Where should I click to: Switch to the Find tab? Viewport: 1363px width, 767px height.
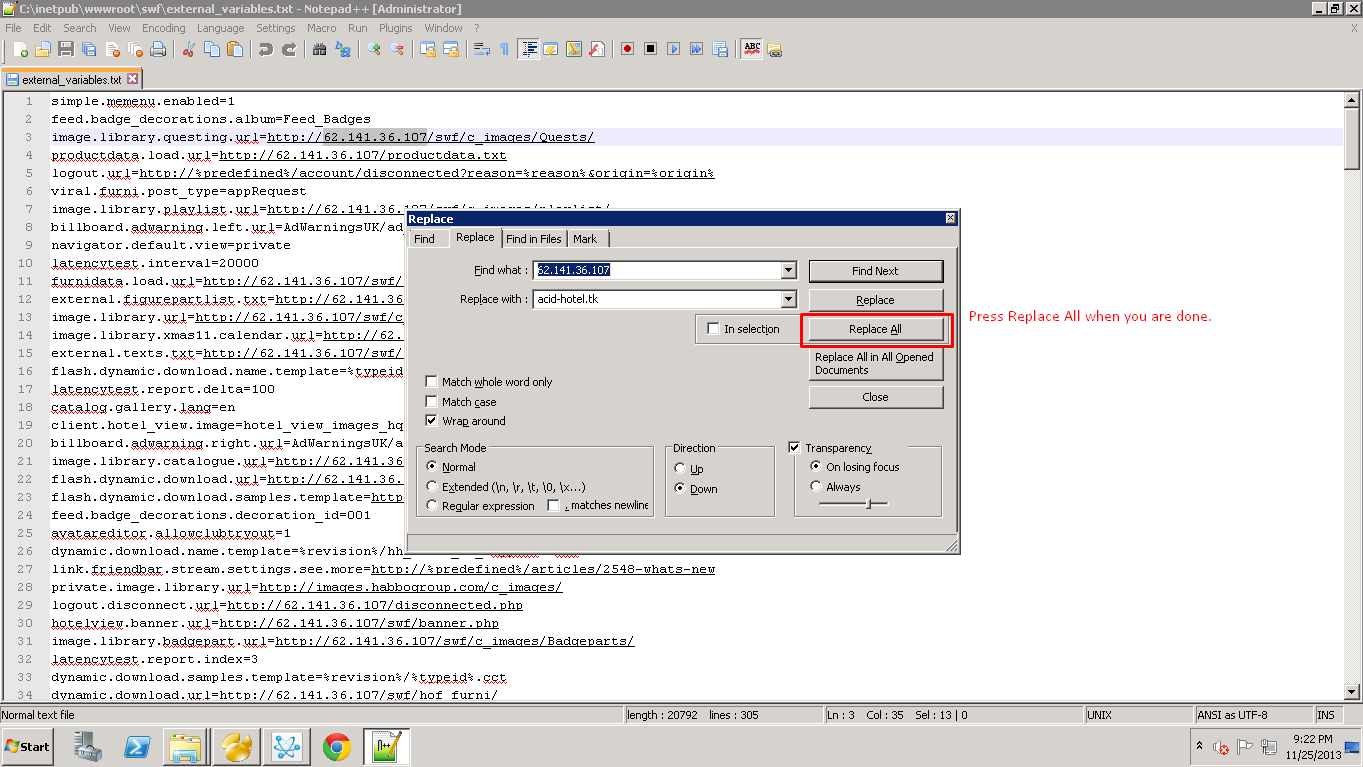click(424, 239)
